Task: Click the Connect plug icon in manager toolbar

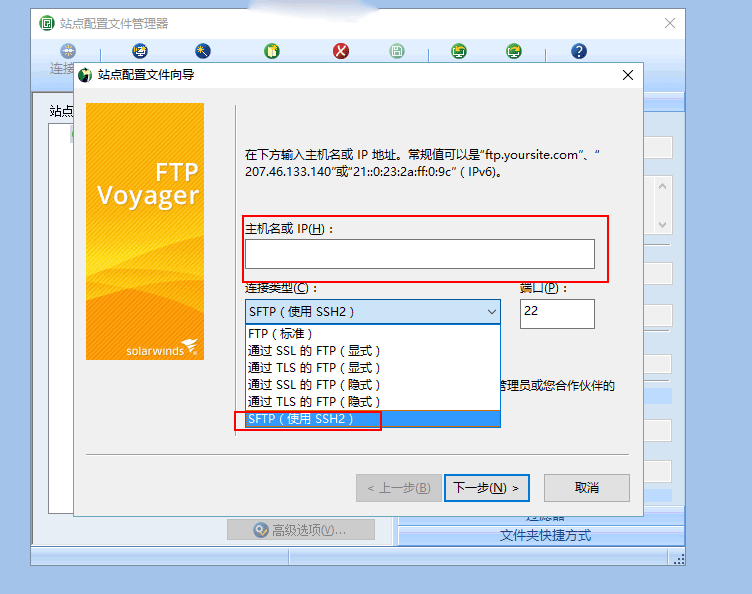Action: point(68,51)
